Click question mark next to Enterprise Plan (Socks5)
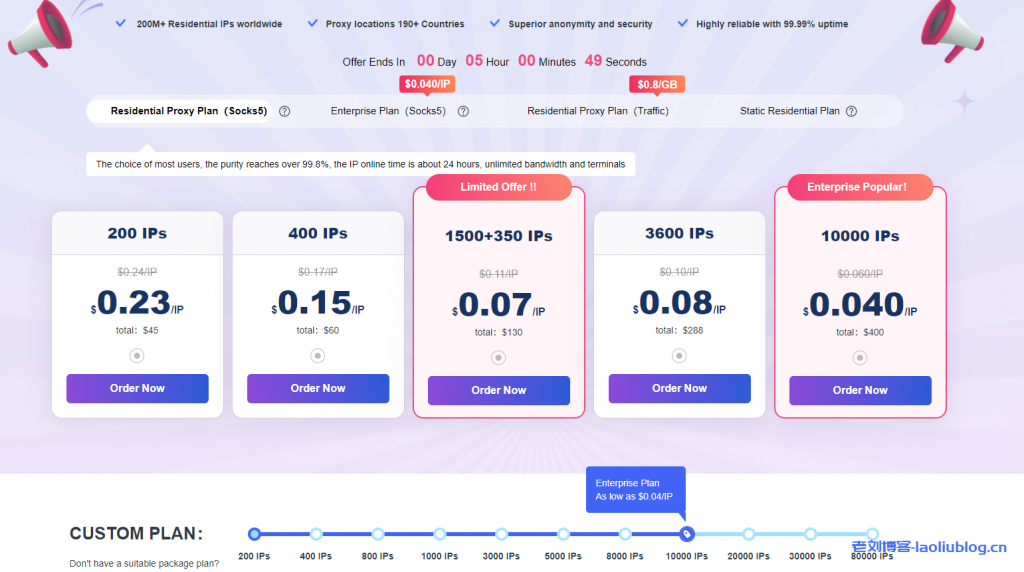The width and height of the screenshot is (1024, 572). [x=463, y=111]
